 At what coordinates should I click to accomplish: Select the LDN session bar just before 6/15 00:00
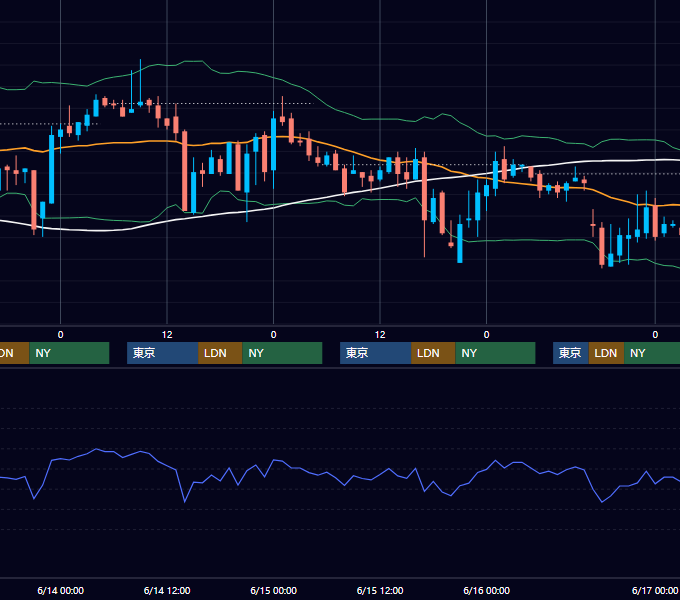220,353
